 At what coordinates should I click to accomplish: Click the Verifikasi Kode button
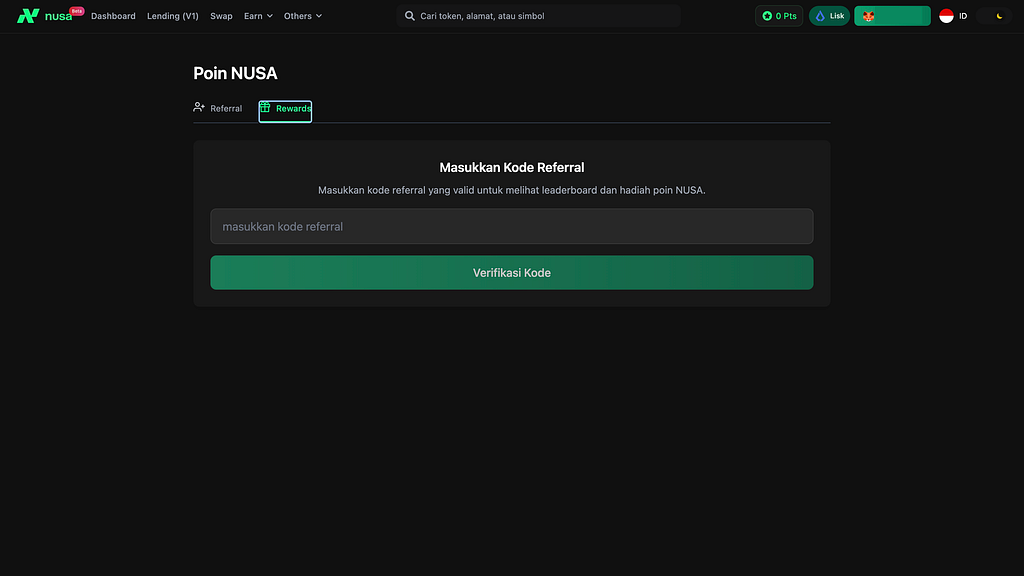coord(512,272)
